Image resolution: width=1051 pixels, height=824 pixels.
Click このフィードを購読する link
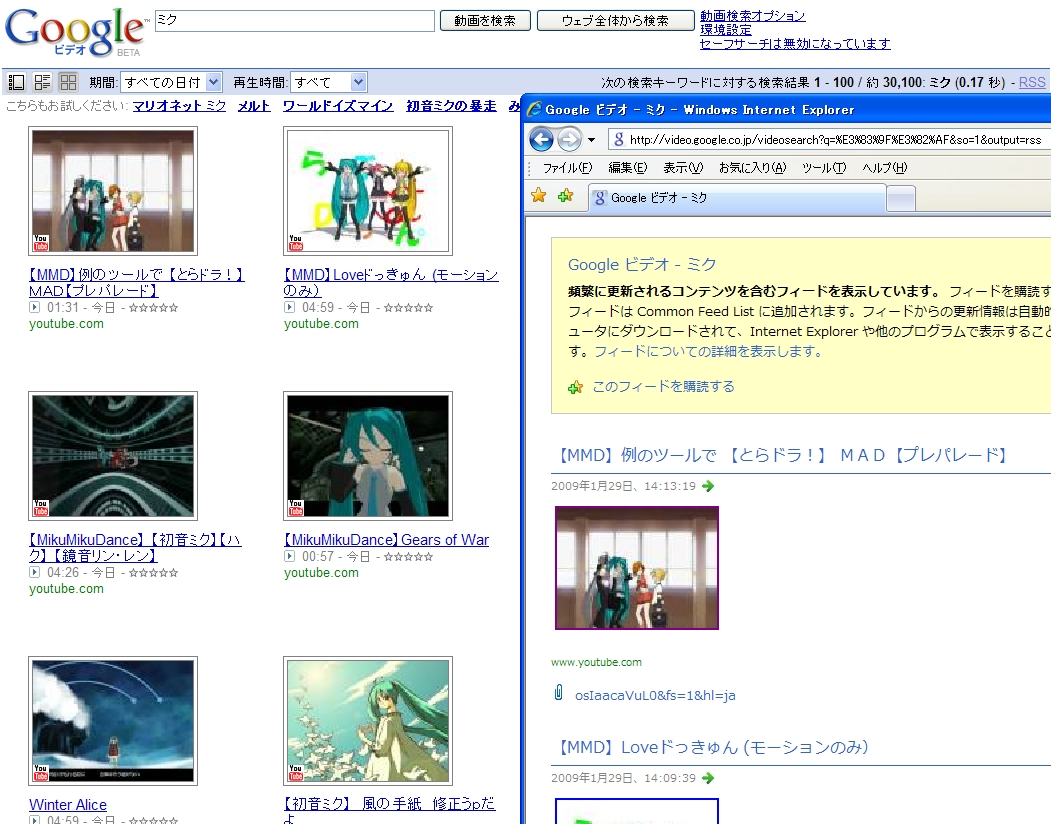pyautogui.click(x=664, y=387)
